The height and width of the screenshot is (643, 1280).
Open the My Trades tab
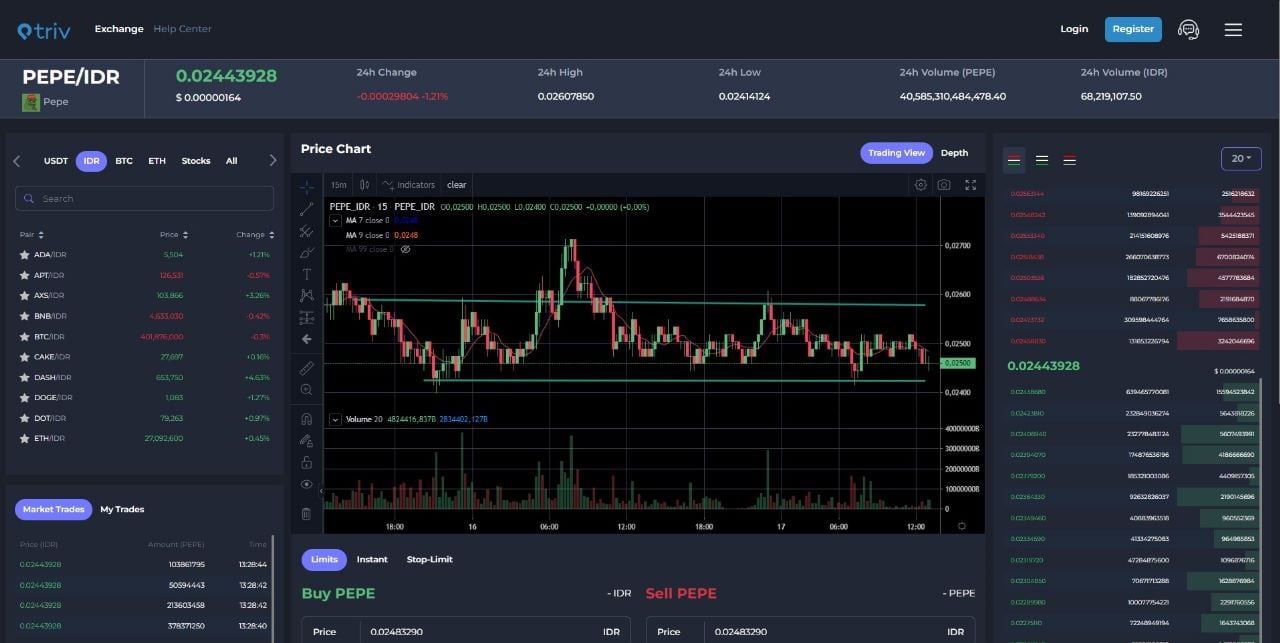pyautogui.click(x=121, y=509)
